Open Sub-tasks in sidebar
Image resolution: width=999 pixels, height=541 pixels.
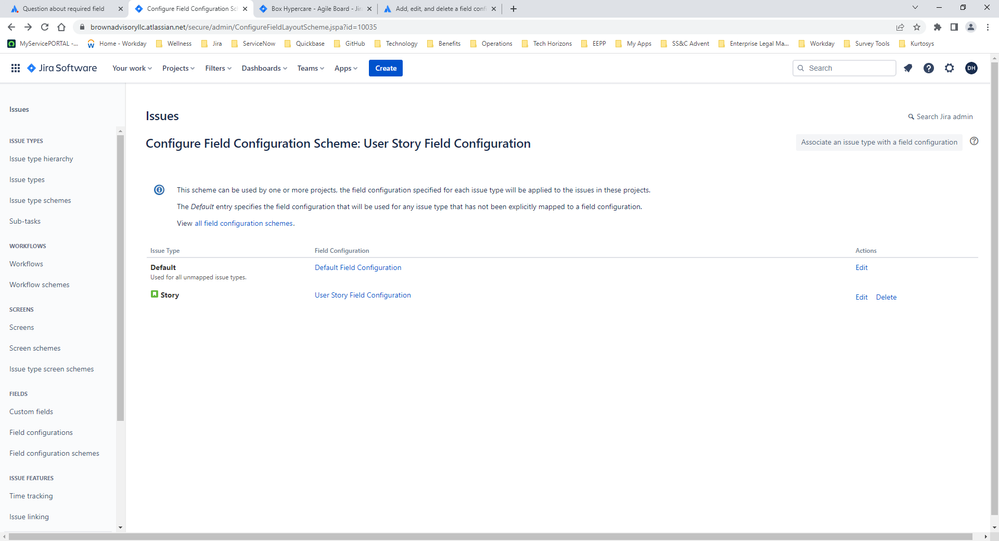coord(25,221)
